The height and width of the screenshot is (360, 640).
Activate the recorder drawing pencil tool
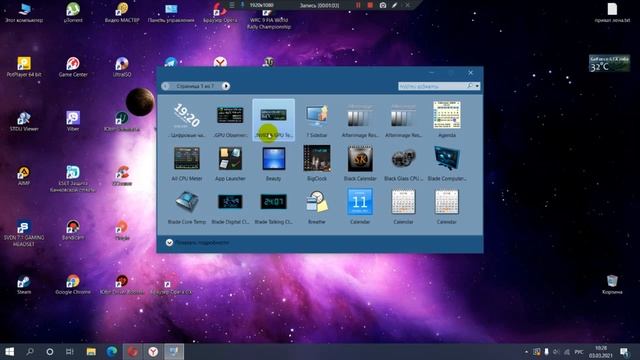coord(395,5)
